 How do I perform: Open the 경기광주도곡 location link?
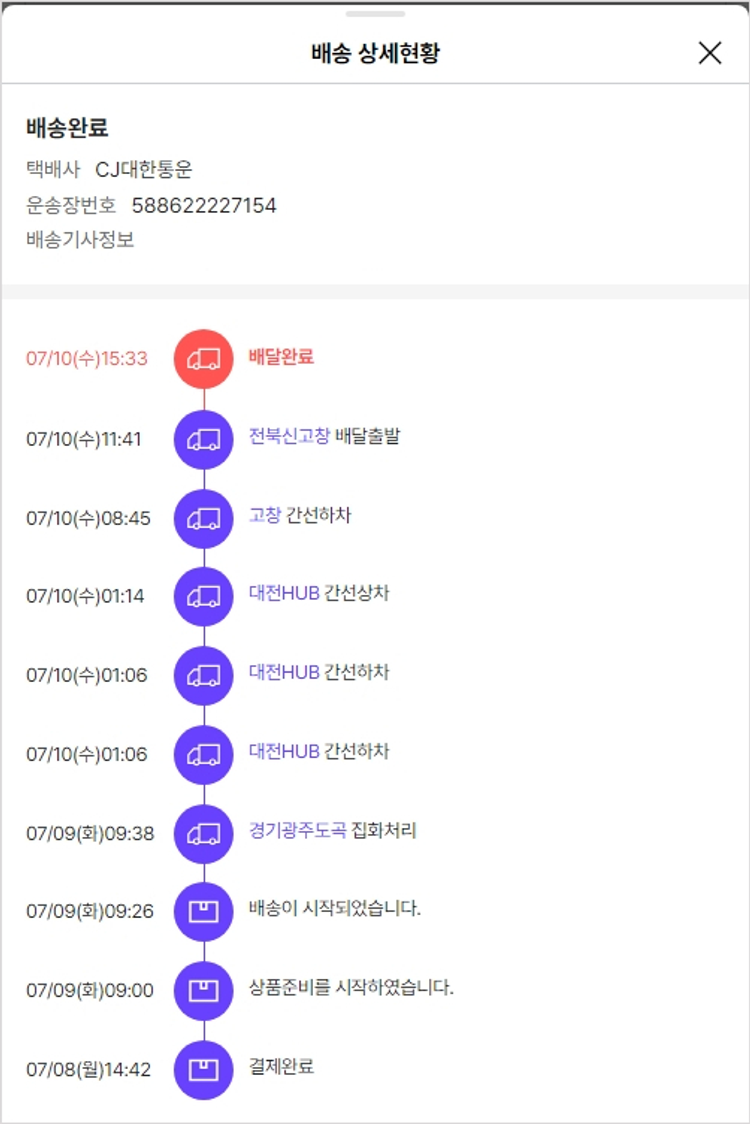click(297, 831)
